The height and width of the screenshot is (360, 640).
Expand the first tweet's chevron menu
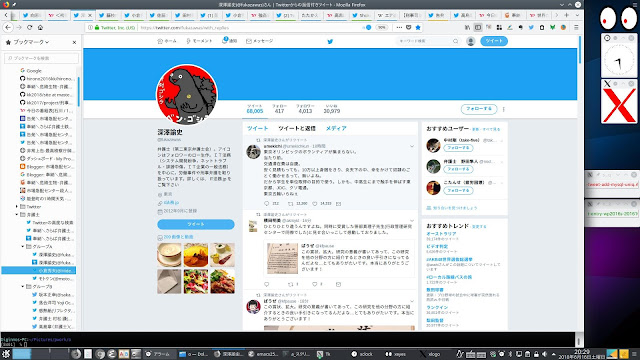412,146
